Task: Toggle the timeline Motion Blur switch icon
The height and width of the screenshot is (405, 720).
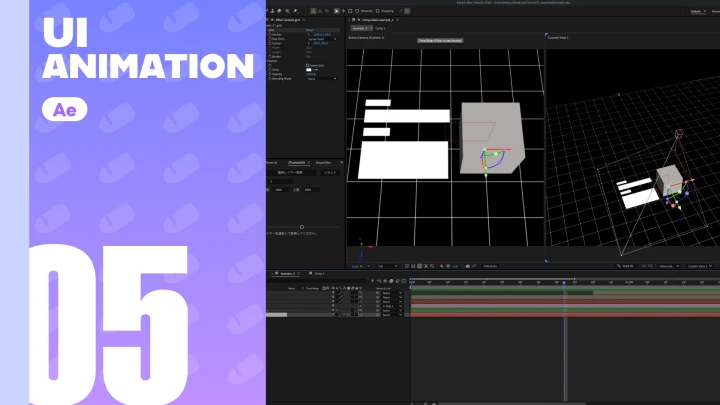Action: tap(397, 281)
